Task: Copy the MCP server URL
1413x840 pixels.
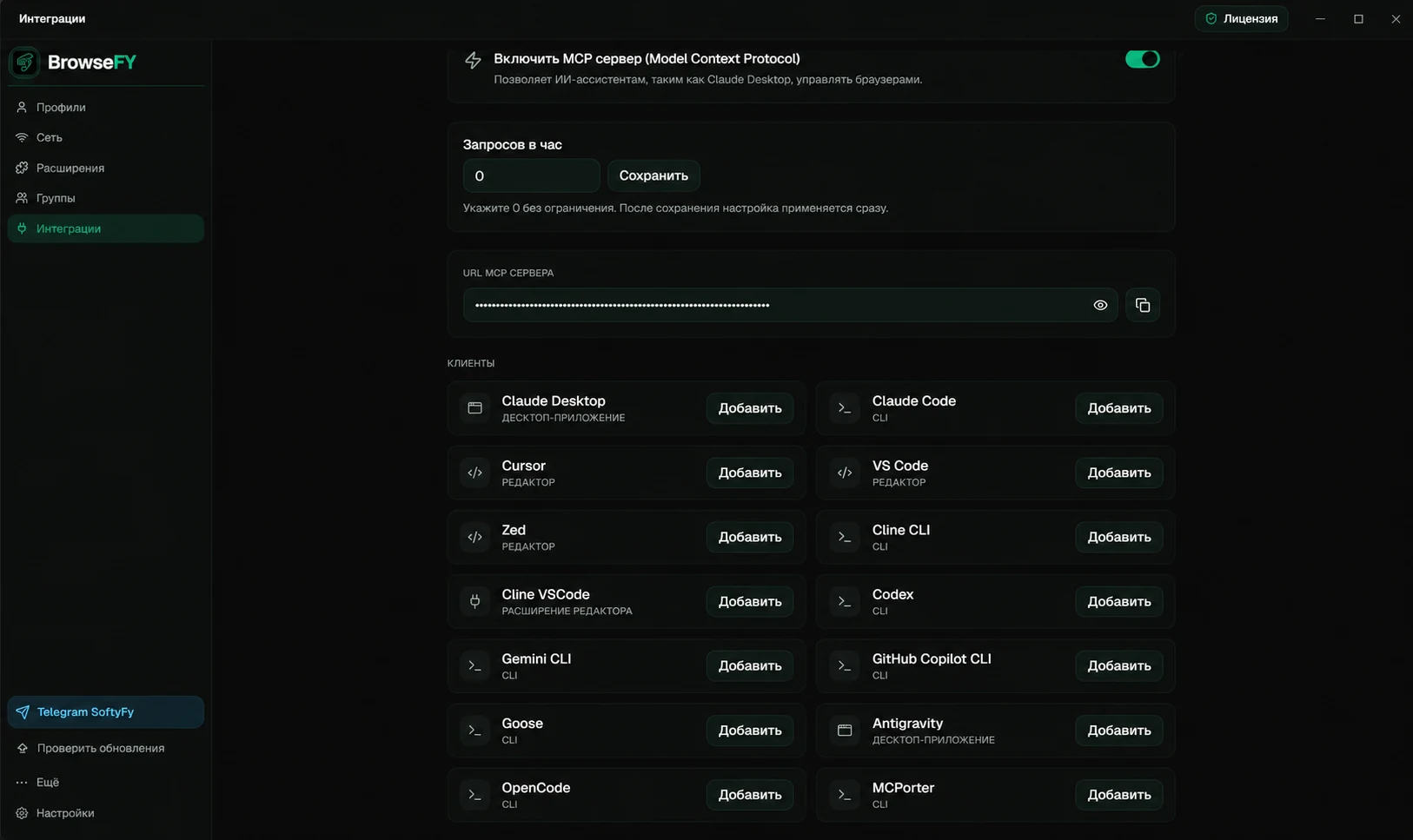Action: coord(1142,305)
